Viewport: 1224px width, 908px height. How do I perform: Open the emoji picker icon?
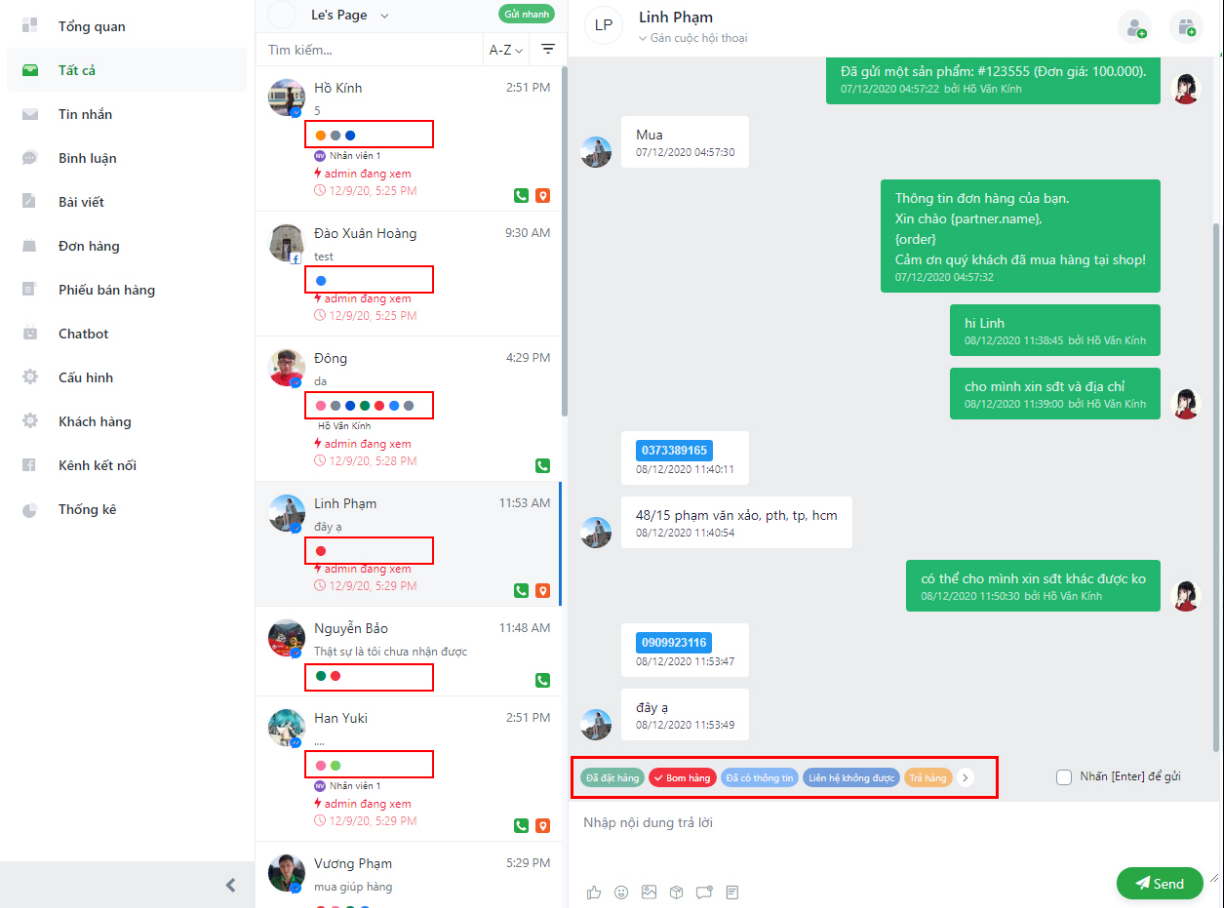621,892
